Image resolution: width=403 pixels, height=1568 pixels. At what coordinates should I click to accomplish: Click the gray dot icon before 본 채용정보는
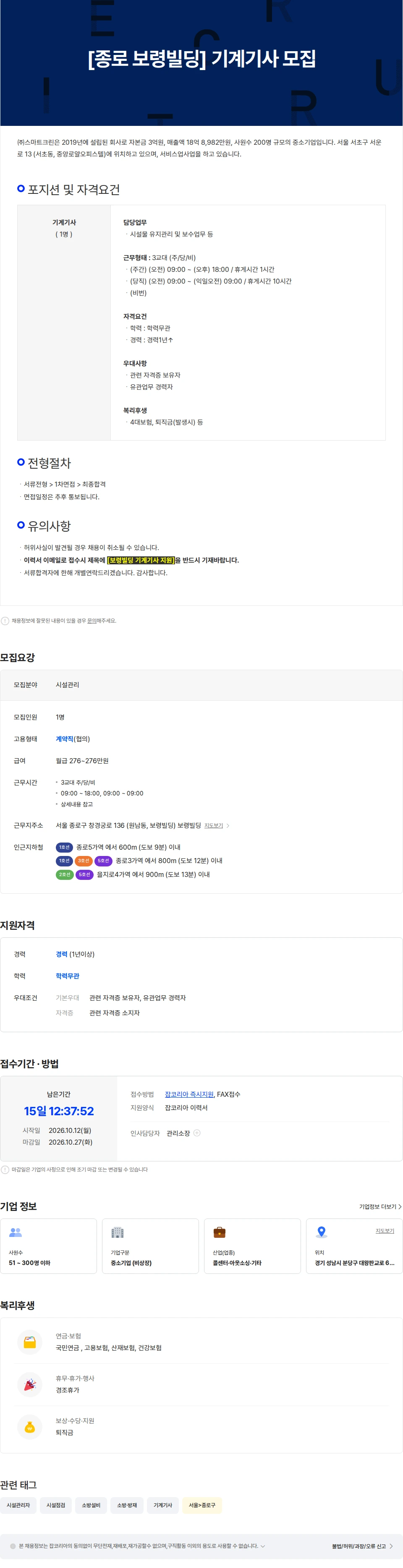pyautogui.click(x=13, y=1546)
